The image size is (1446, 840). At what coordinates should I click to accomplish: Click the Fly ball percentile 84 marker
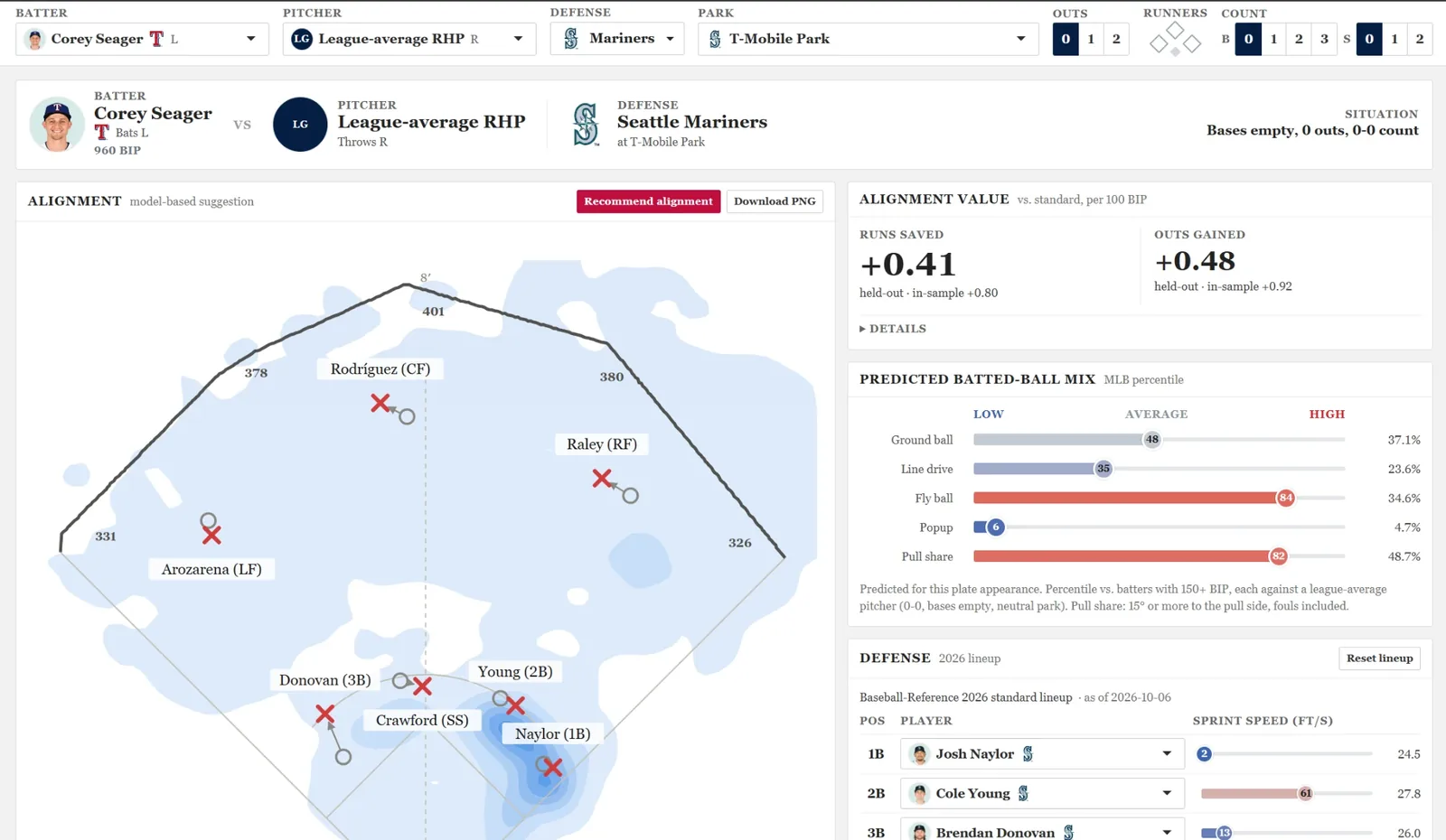click(x=1285, y=498)
